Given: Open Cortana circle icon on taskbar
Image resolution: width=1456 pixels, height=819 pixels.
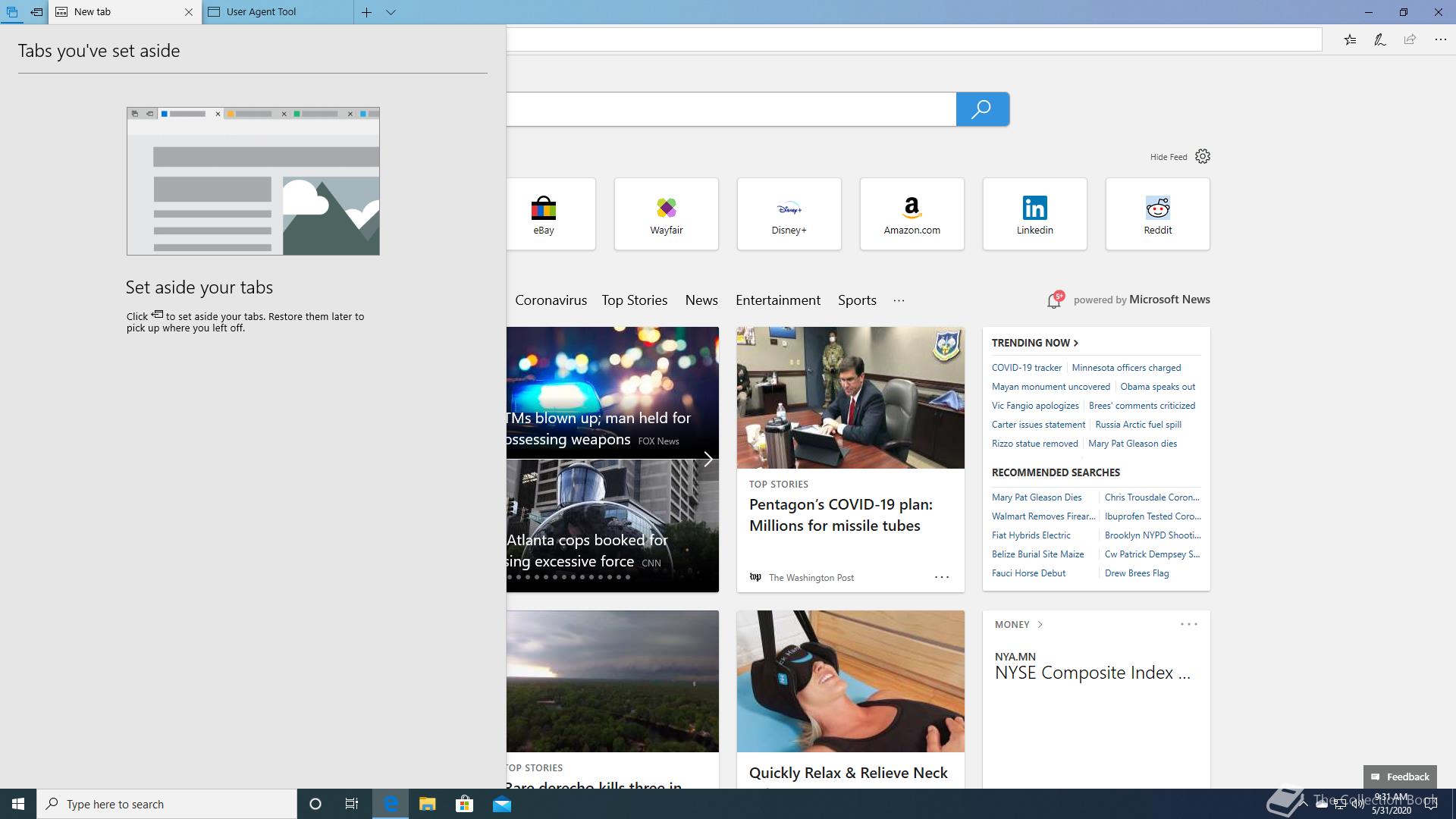Looking at the screenshot, I should click(x=315, y=804).
